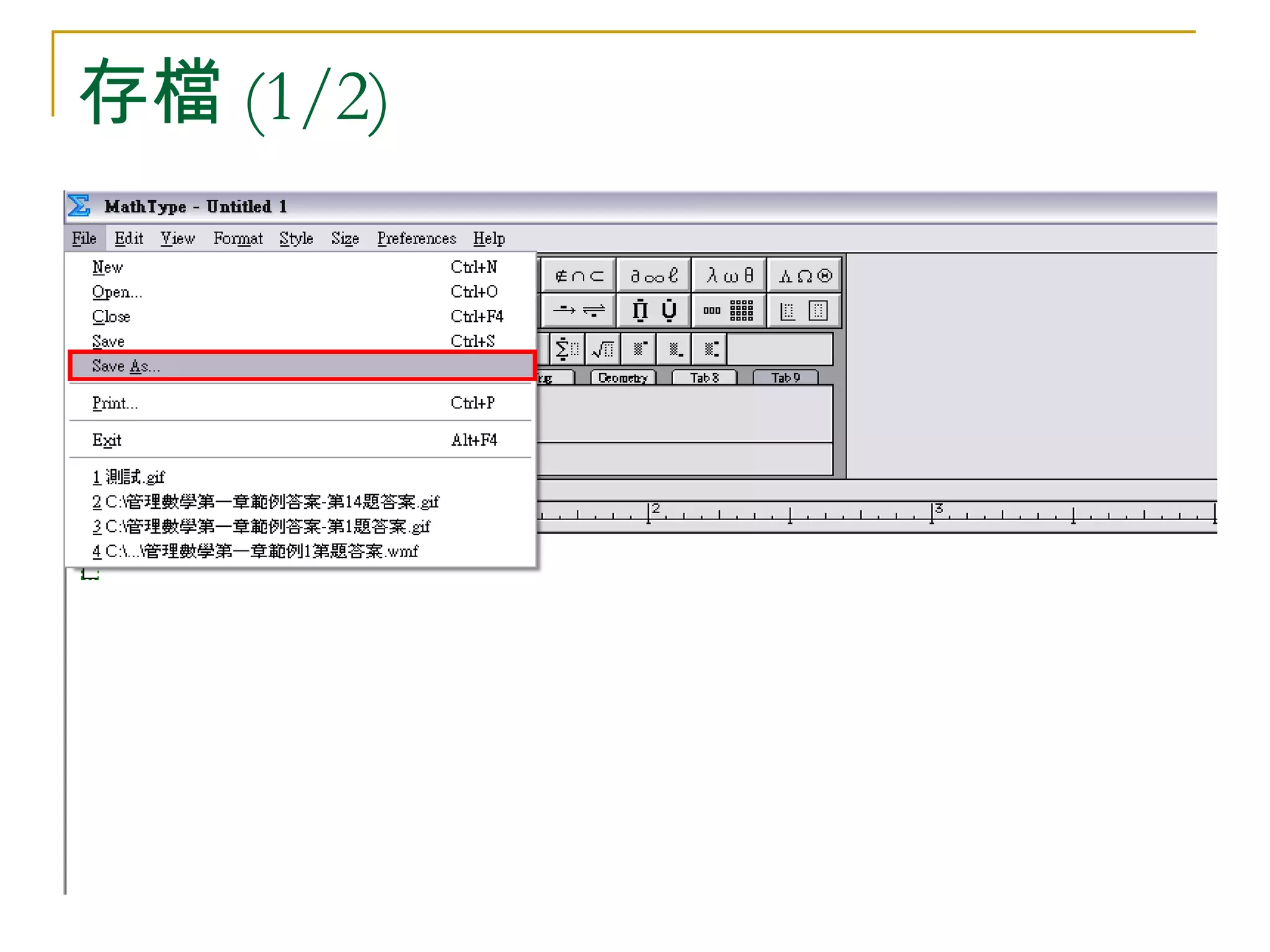Image resolution: width=1270 pixels, height=952 pixels.
Task: Open the products and set theory templates
Action: (x=654, y=311)
